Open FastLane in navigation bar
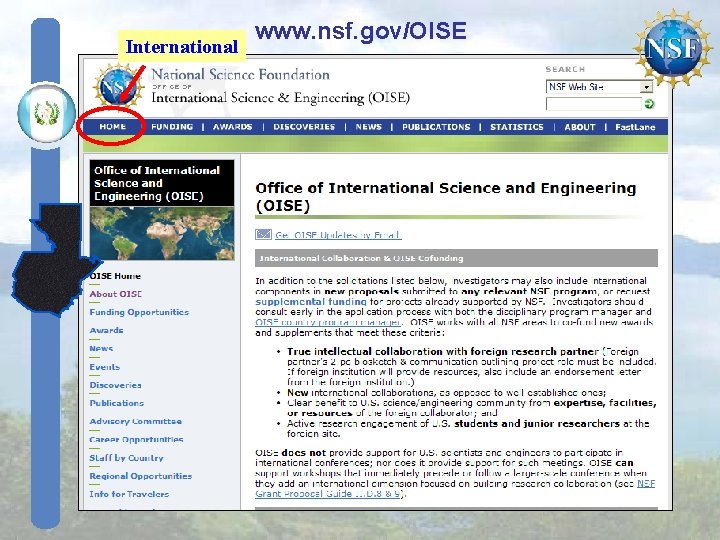 click(635, 127)
